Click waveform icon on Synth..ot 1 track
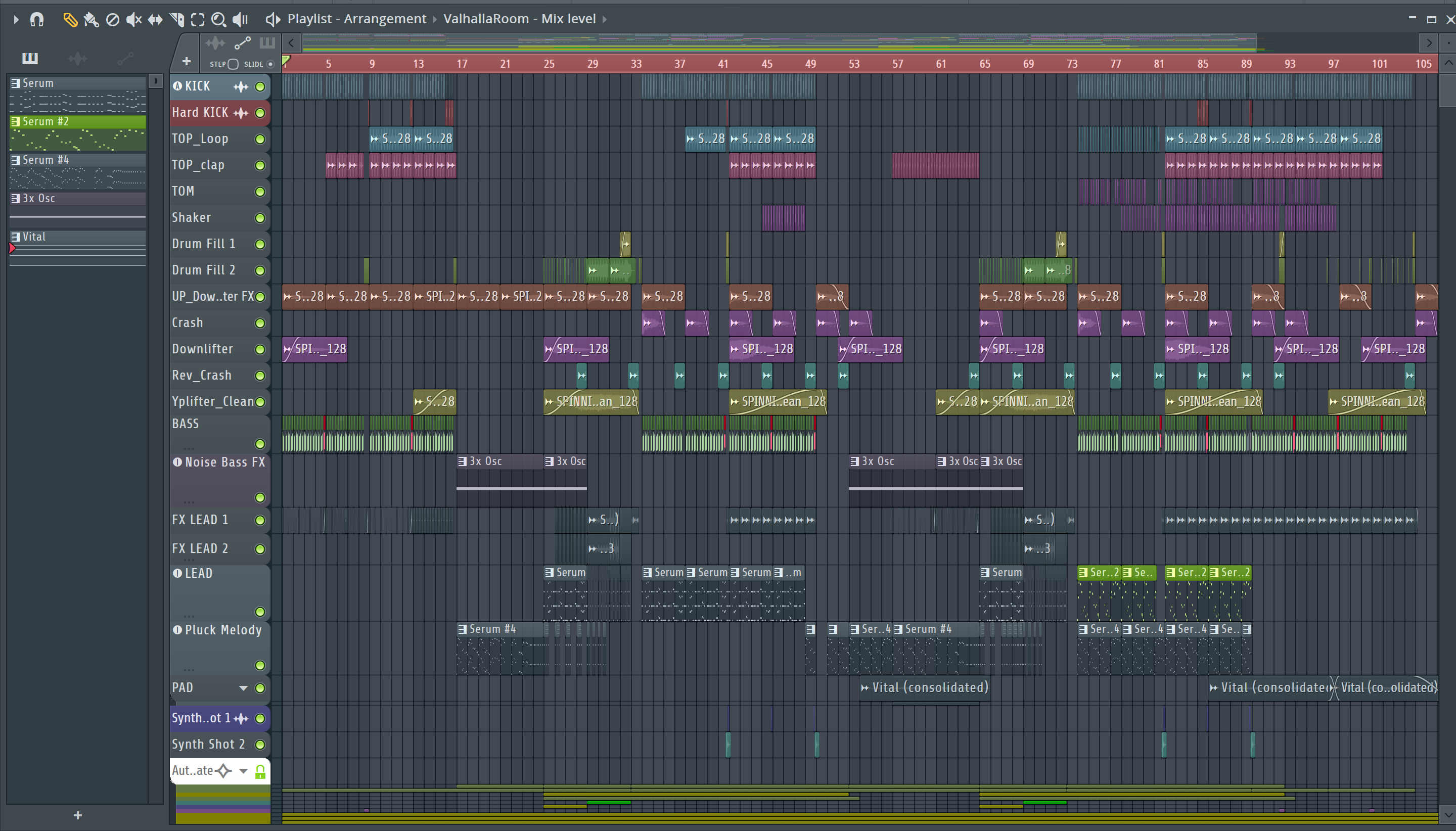The height and width of the screenshot is (831, 1456). (241, 719)
